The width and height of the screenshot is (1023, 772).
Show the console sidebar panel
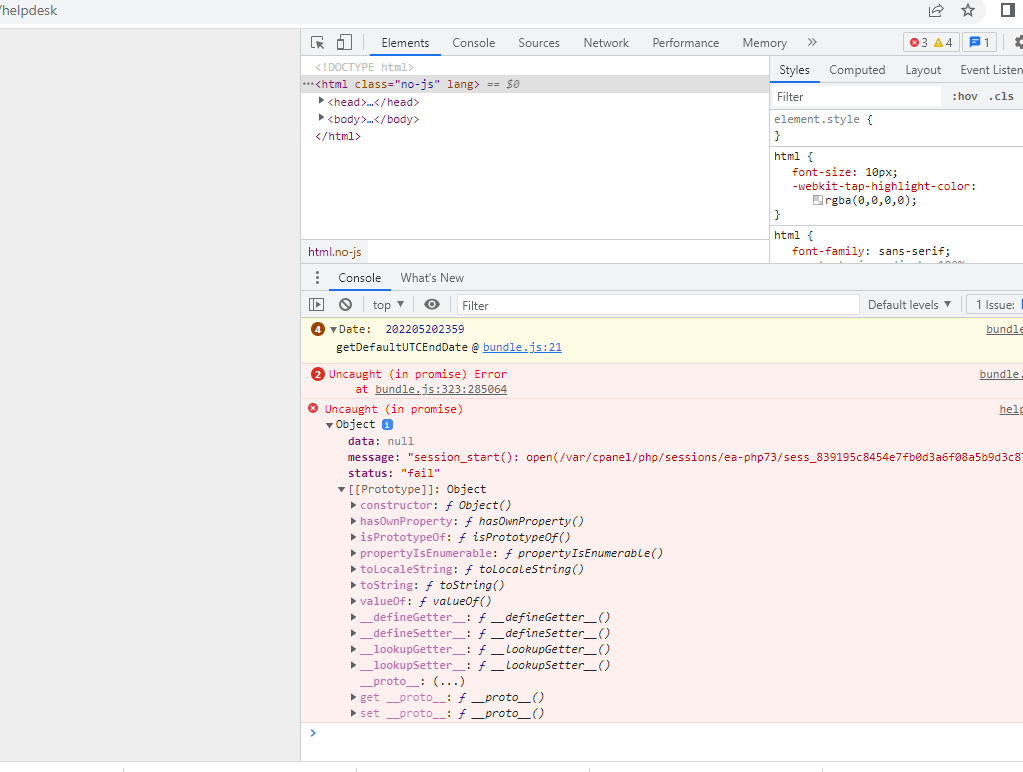click(x=316, y=304)
